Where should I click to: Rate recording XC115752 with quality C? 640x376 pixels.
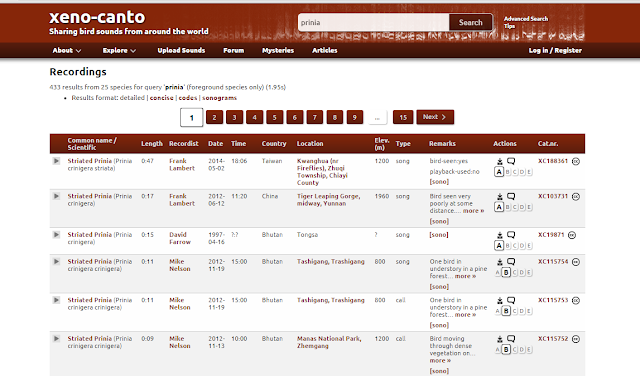[515, 349]
